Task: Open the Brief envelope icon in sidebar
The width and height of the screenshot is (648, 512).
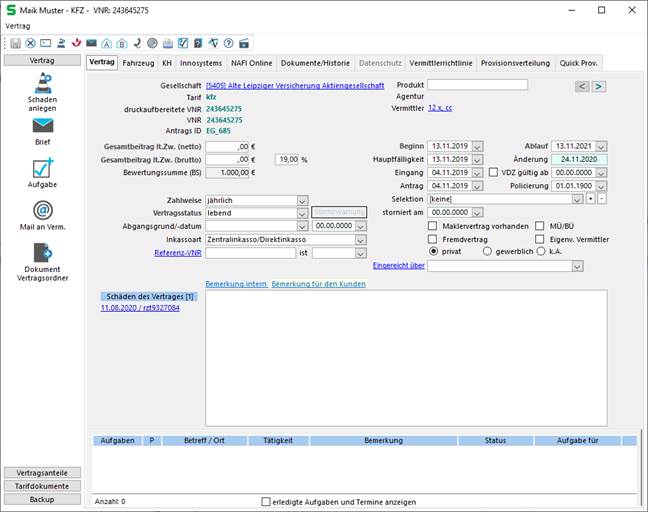Action: coord(42,126)
